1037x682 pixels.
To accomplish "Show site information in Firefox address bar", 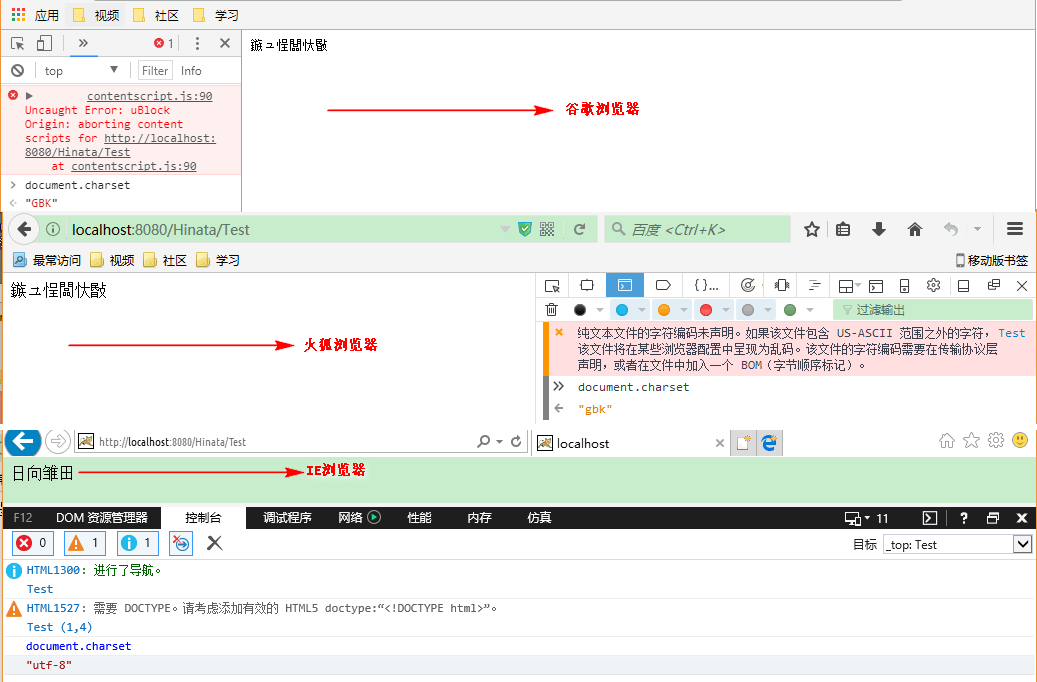I will [x=53, y=230].
